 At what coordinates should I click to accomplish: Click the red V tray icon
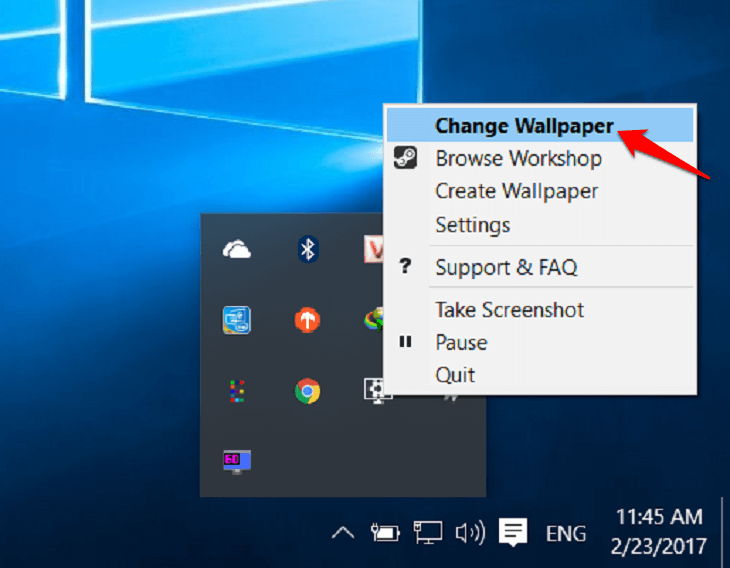click(x=373, y=249)
